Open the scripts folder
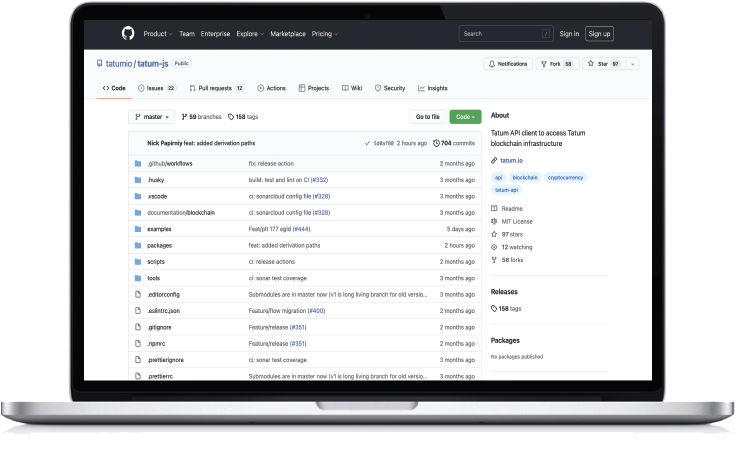The image size is (735, 451). pyautogui.click(x=156, y=262)
